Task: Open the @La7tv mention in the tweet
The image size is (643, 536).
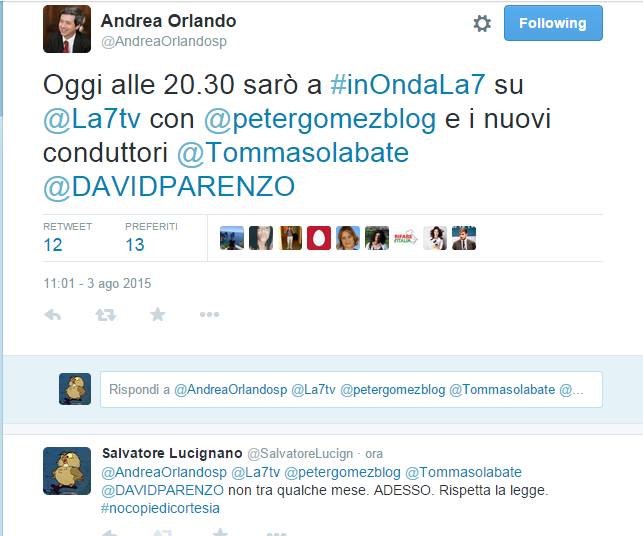Action: tap(92, 119)
